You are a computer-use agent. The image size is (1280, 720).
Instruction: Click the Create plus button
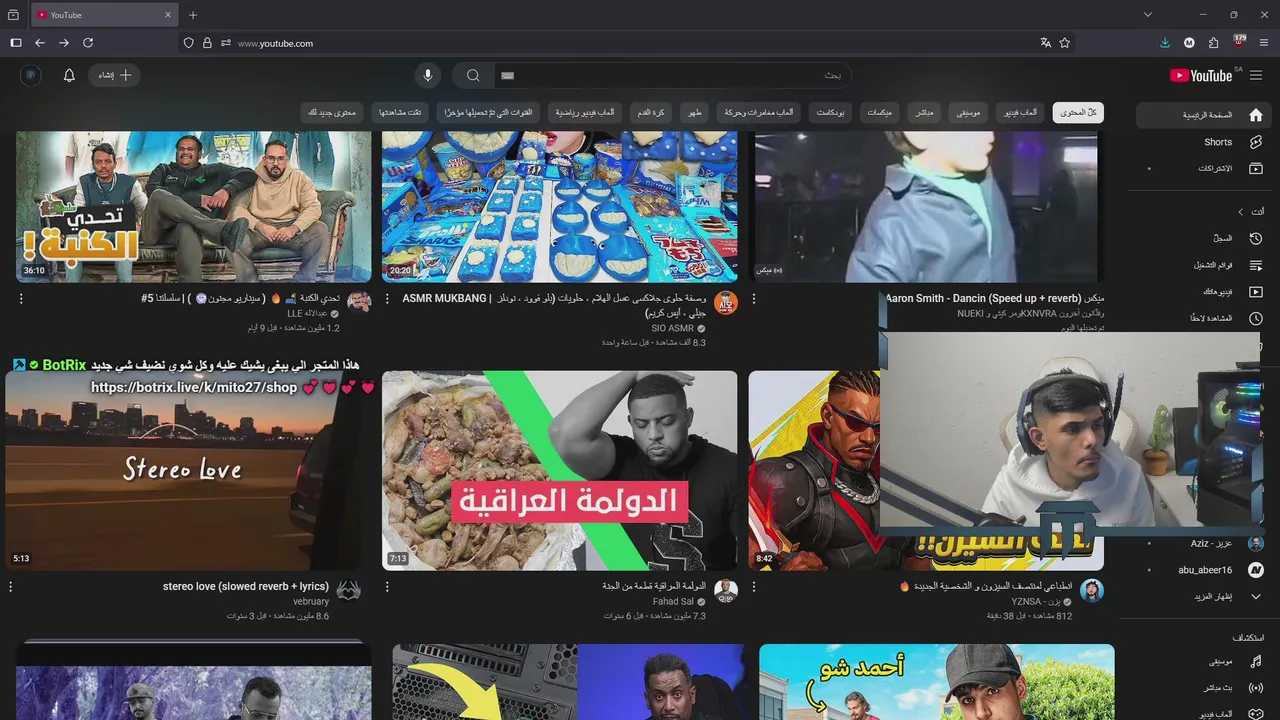(115, 75)
